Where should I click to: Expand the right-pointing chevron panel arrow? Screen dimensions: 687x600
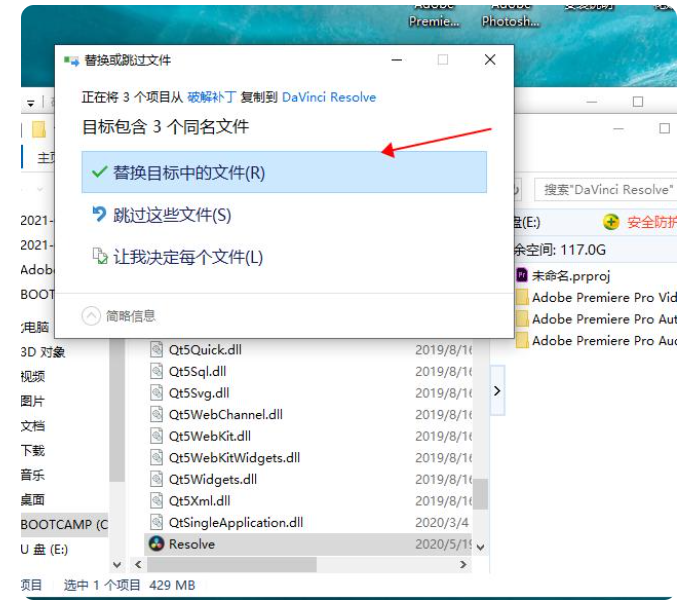(x=497, y=392)
